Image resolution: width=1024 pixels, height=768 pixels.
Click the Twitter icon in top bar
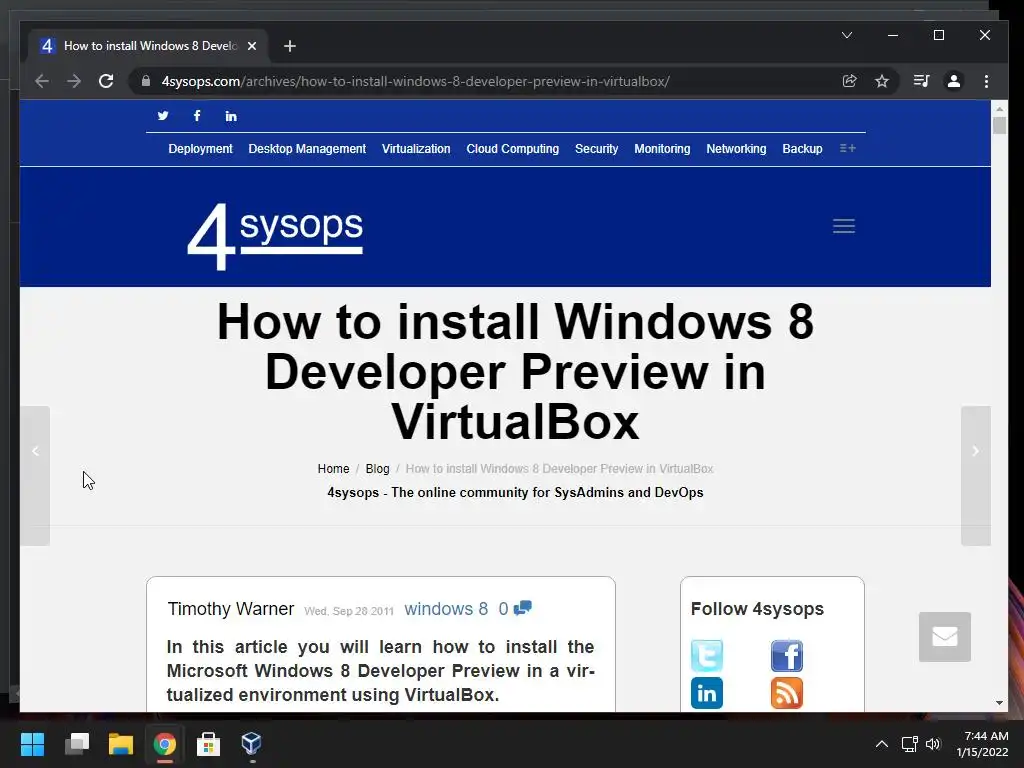[163, 116]
